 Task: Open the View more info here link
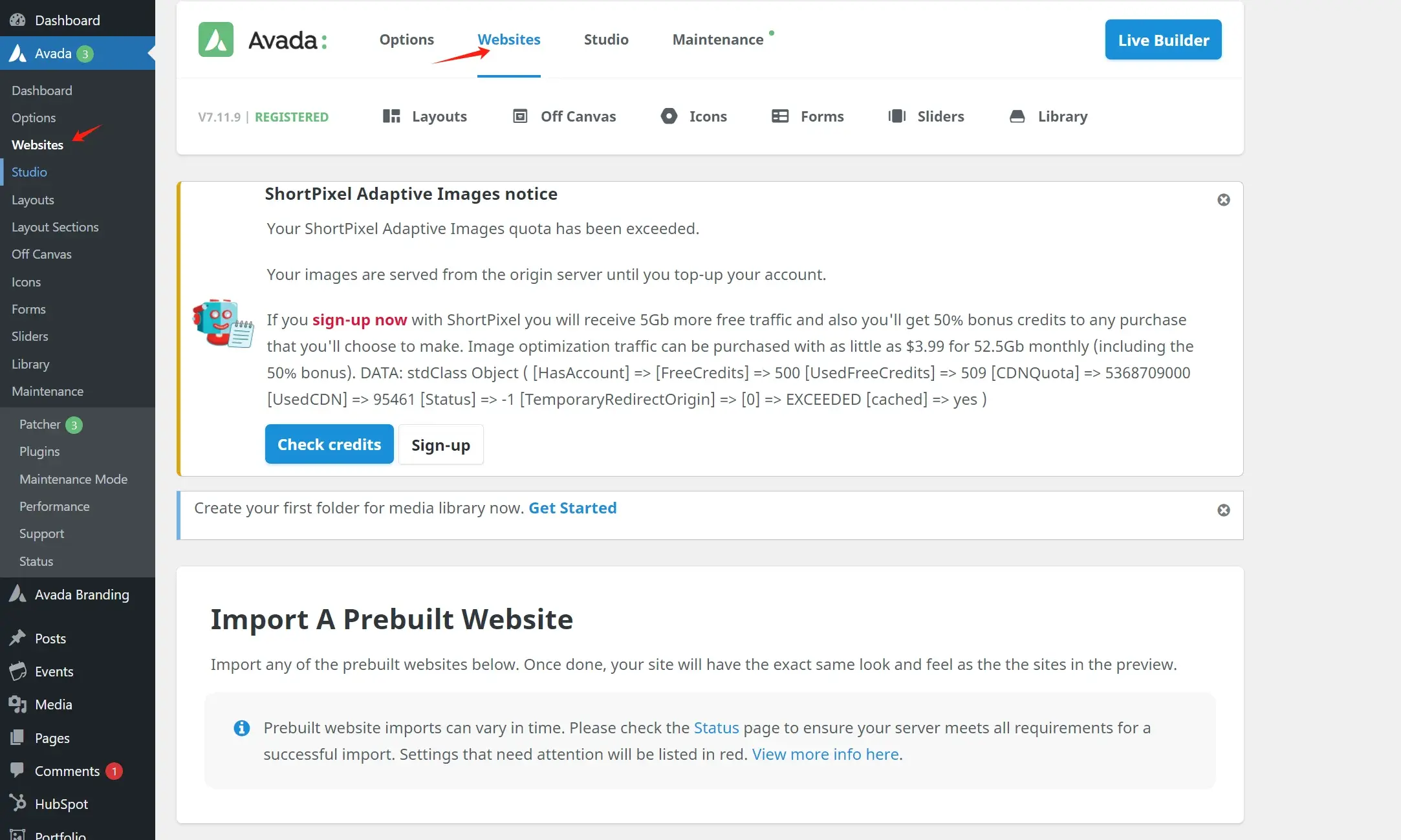pos(825,754)
